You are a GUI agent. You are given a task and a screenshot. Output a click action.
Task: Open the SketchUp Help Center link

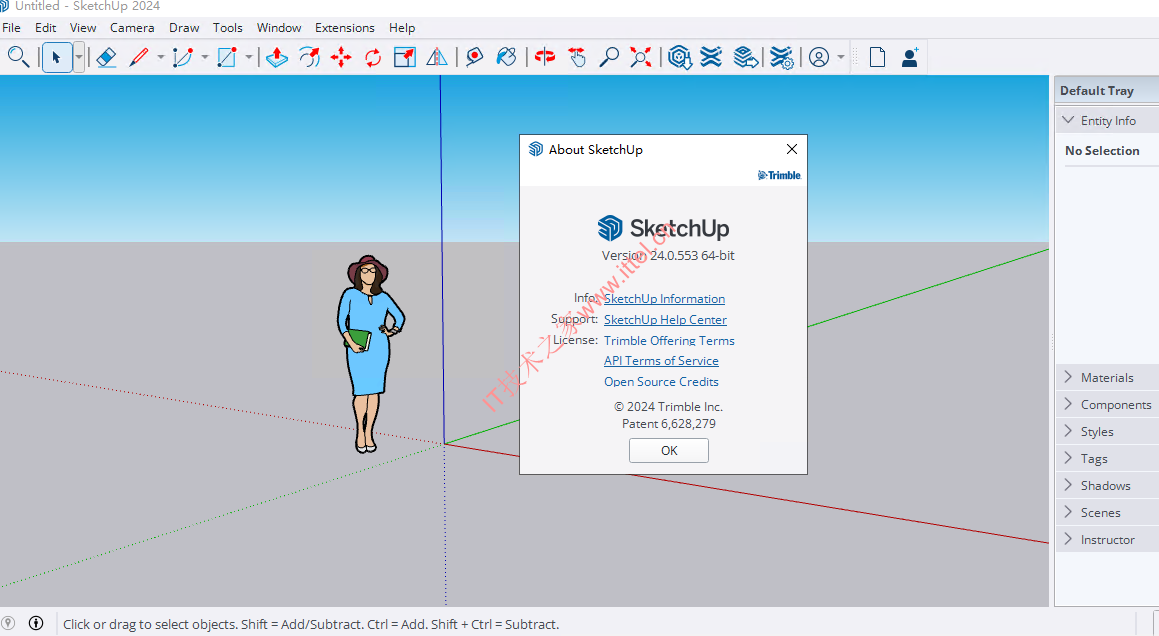click(665, 319)
